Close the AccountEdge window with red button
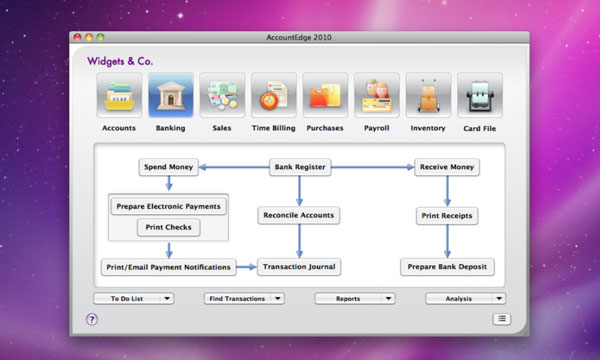This screenshot has width=600, height=360. click(78, 37)
